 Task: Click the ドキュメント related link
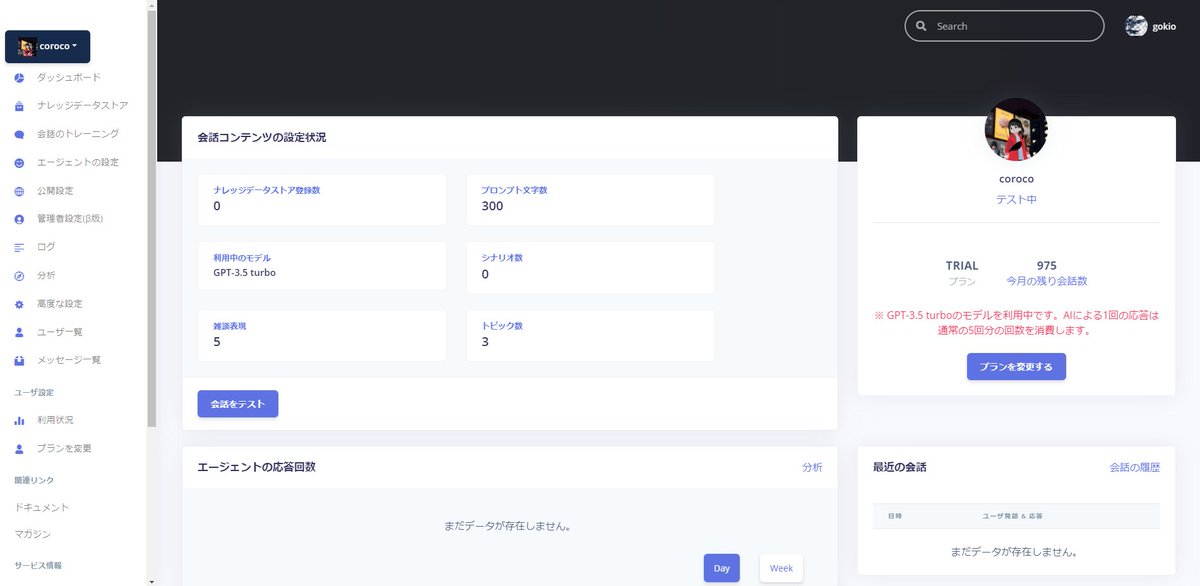(x=42, y=508)
